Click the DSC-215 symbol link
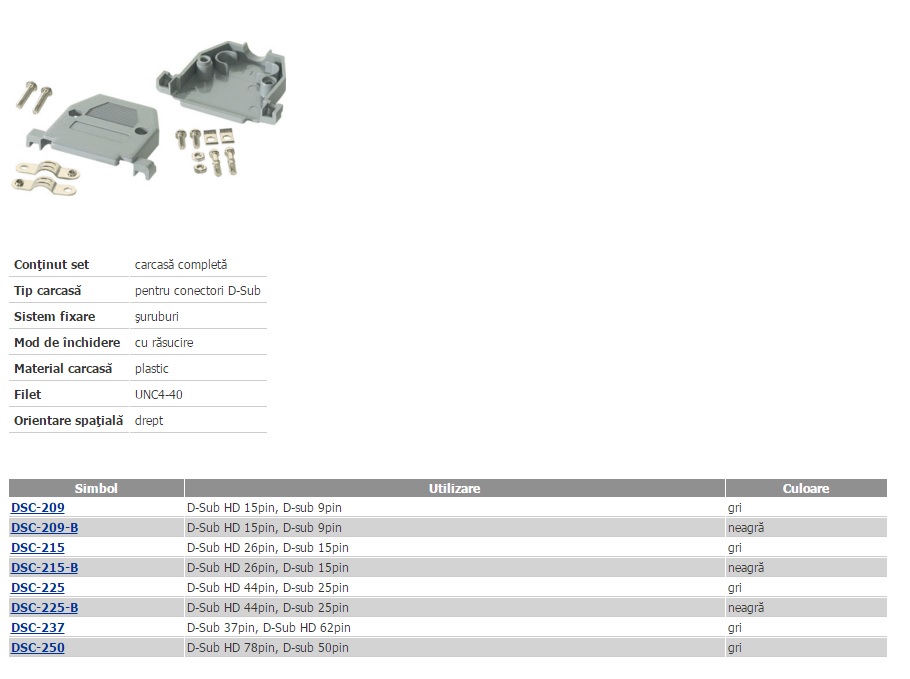 coord(37,548)
